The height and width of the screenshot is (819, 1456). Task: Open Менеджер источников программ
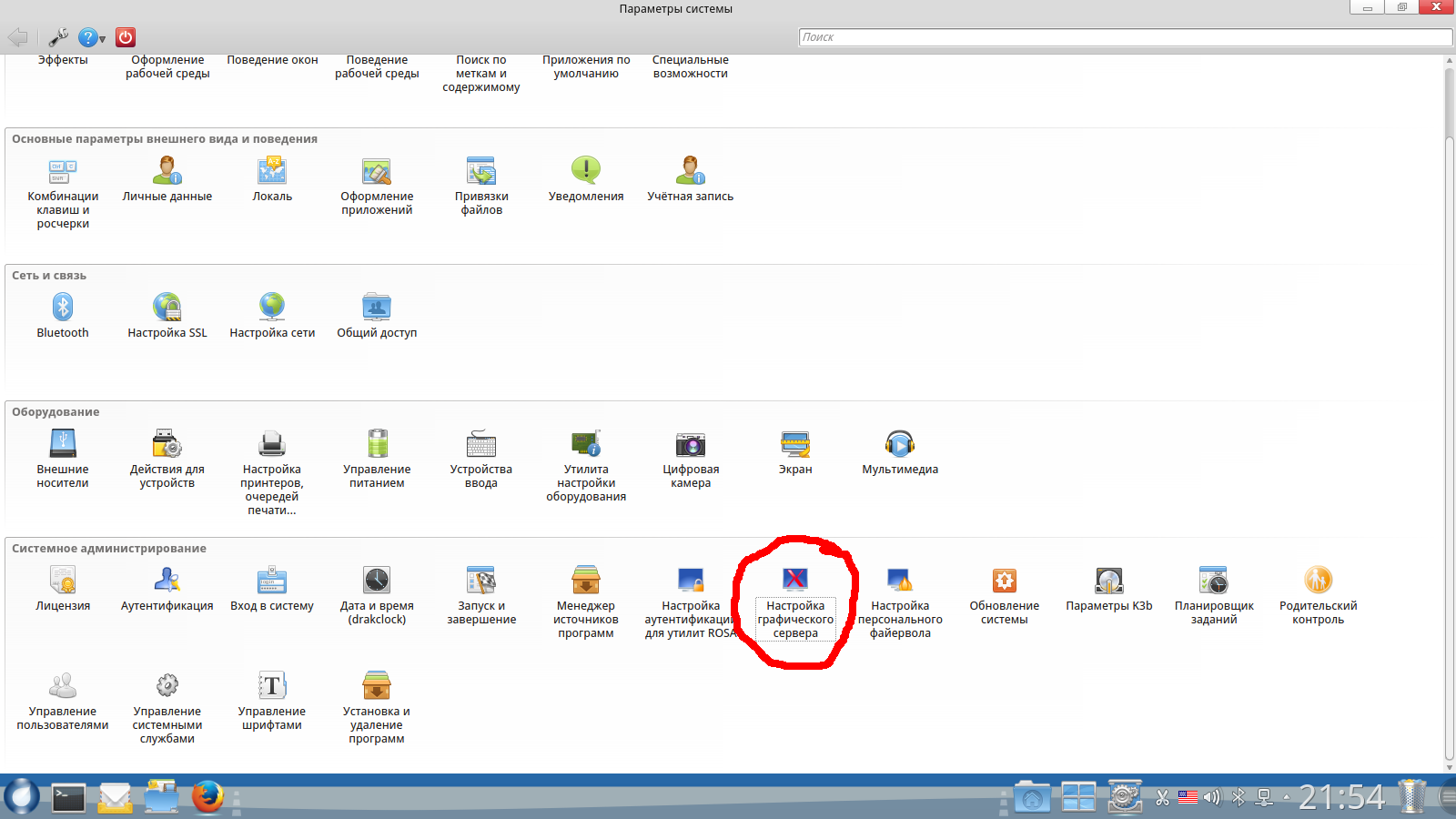[x=586, y=602]
